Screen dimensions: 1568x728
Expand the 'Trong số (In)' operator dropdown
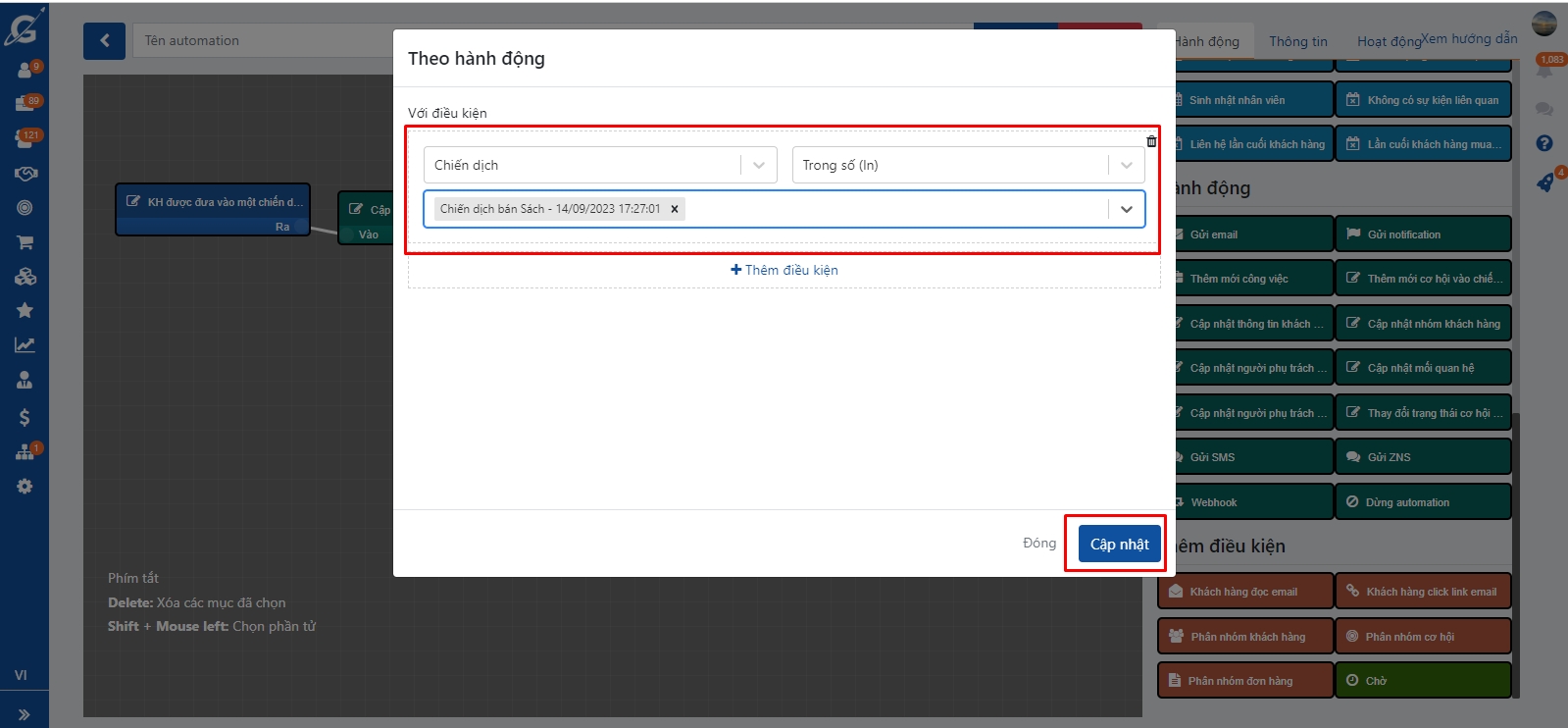click(1126, 165)
